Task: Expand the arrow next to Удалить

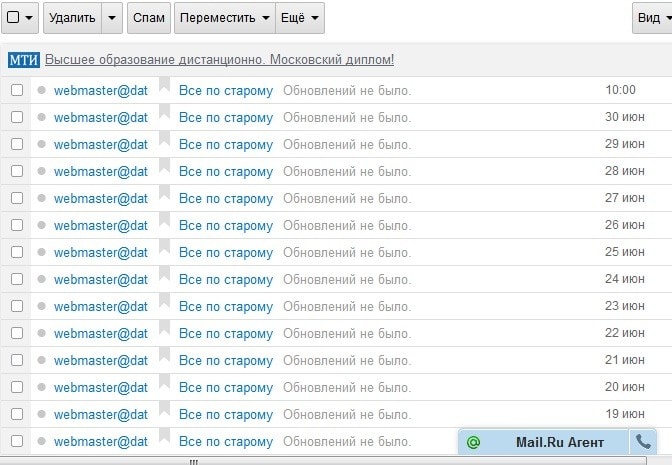Action: coord(112,18)
